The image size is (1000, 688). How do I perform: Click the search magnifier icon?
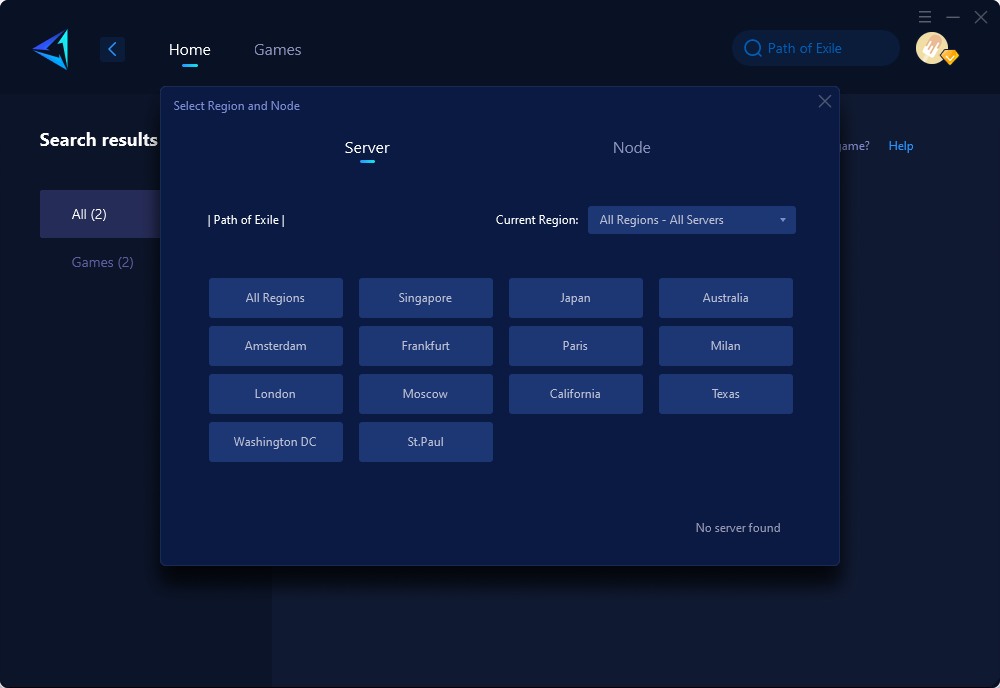753,48
